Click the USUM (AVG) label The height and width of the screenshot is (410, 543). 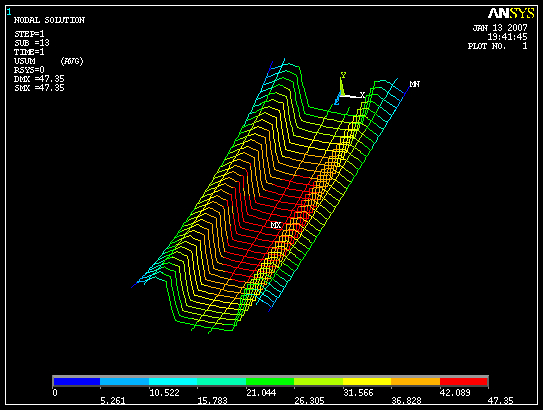(x=48, y=61)
